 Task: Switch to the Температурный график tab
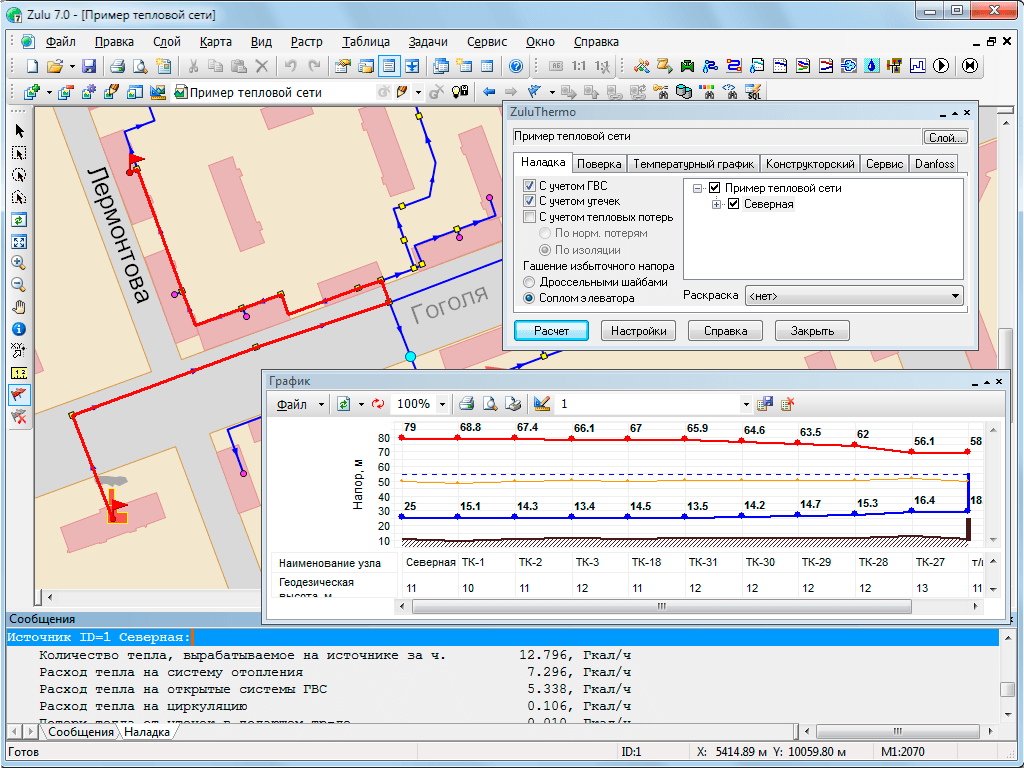(693, 164)
